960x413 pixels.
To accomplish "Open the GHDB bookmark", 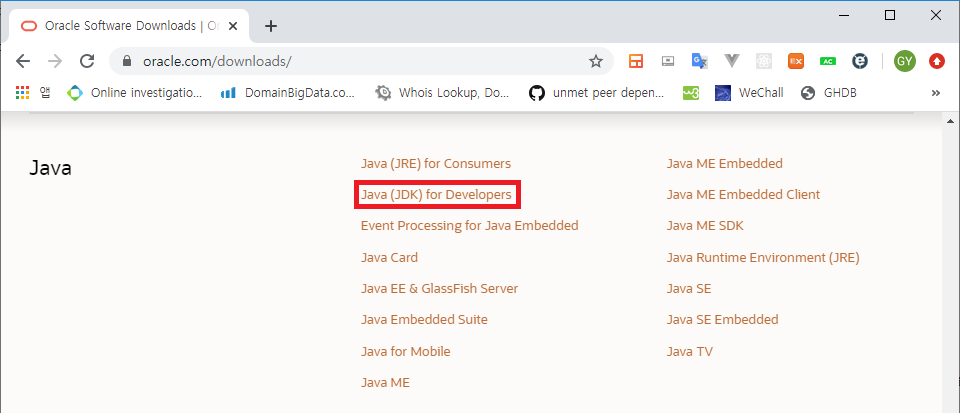I will [x=829, y=93].
